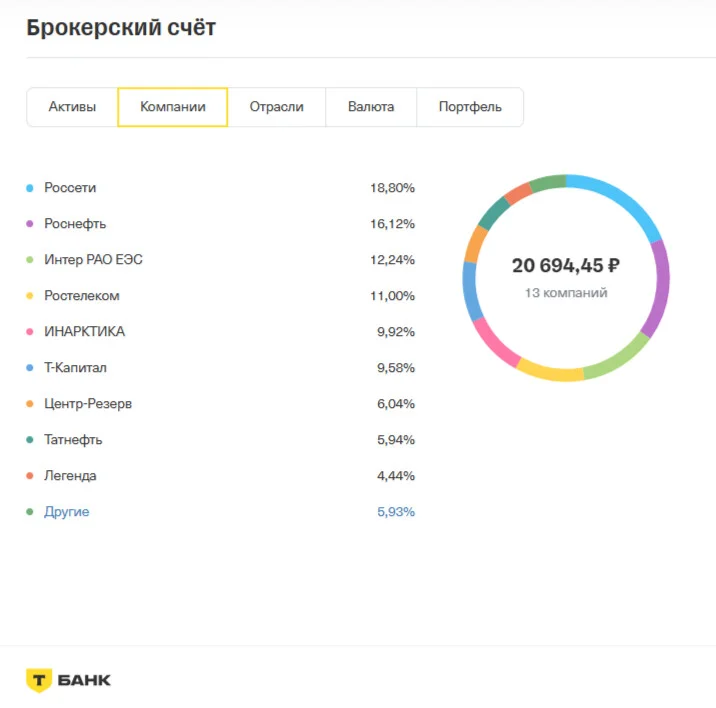Click the blue Т-Капитал donut segment
The width and height of the screenshot is (716, 708).
click(x=471, y=291)
